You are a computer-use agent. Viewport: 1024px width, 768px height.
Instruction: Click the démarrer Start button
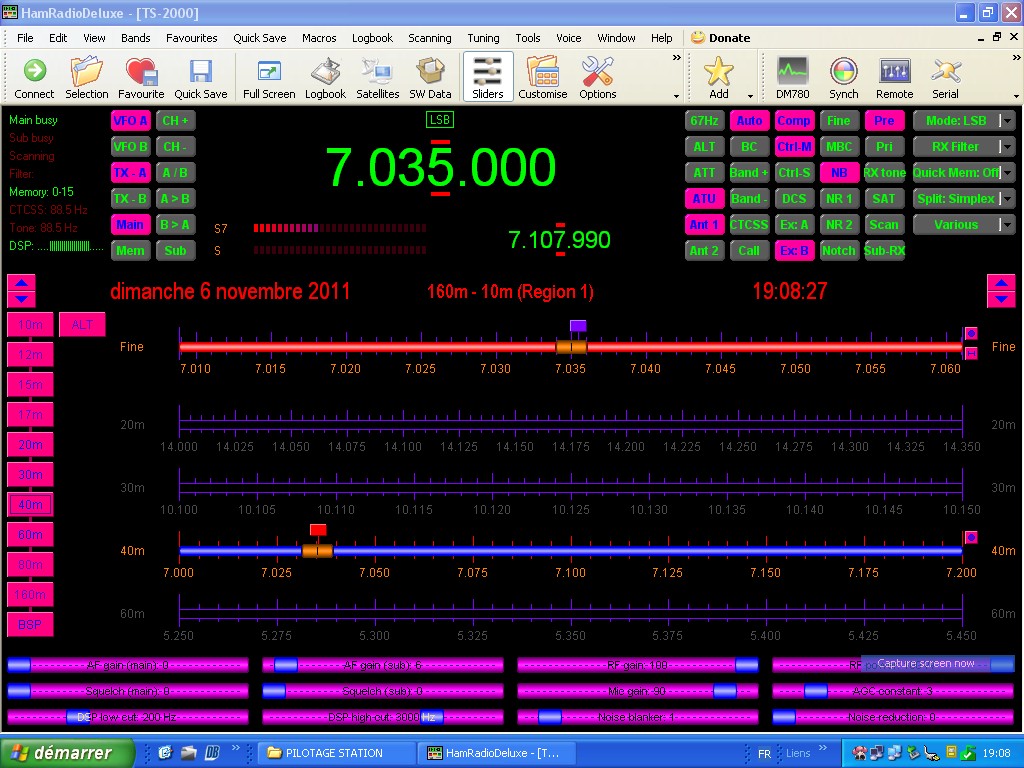click(67, 753)
